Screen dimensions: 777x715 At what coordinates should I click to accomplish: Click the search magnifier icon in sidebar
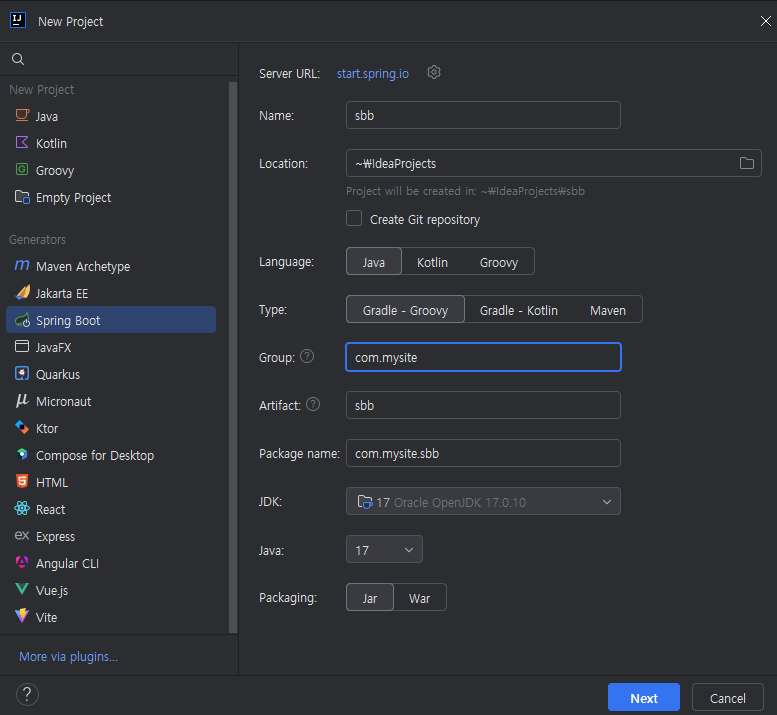(18, 59)
